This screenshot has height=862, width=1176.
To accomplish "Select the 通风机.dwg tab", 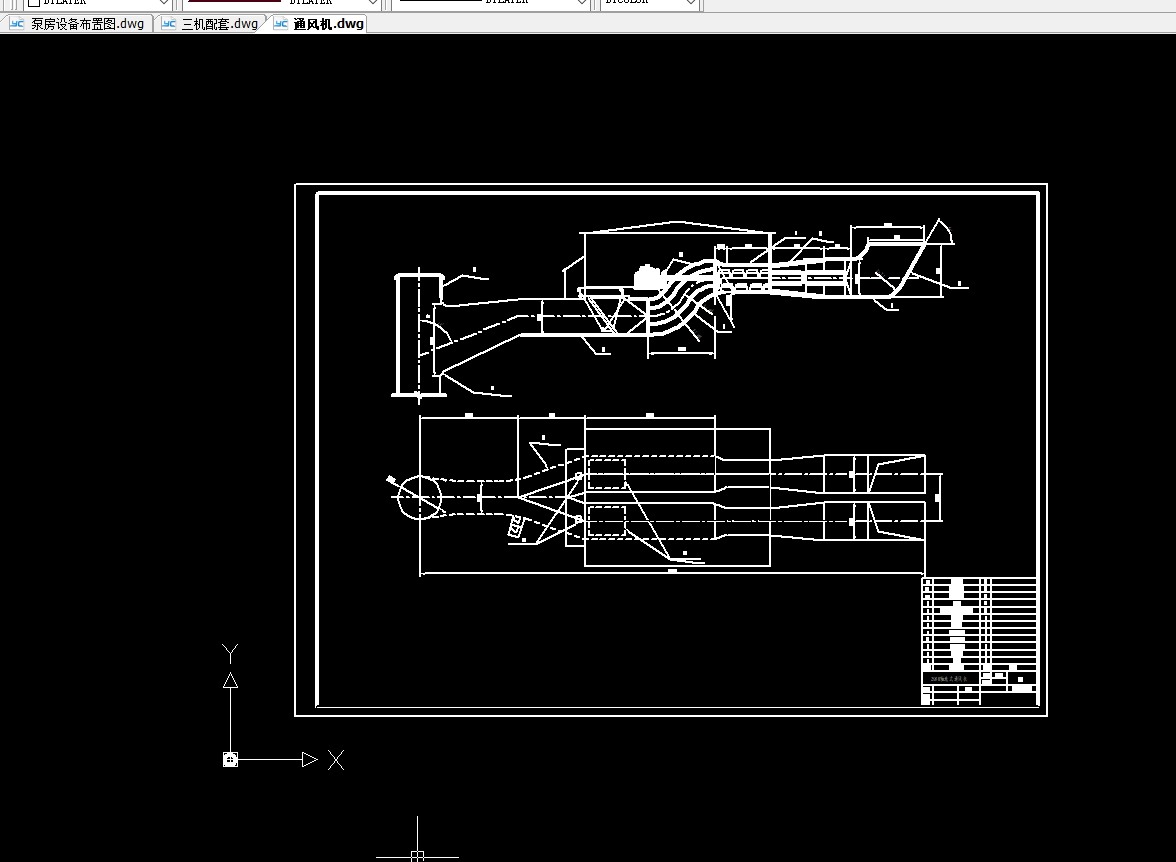I will point(320,24).
